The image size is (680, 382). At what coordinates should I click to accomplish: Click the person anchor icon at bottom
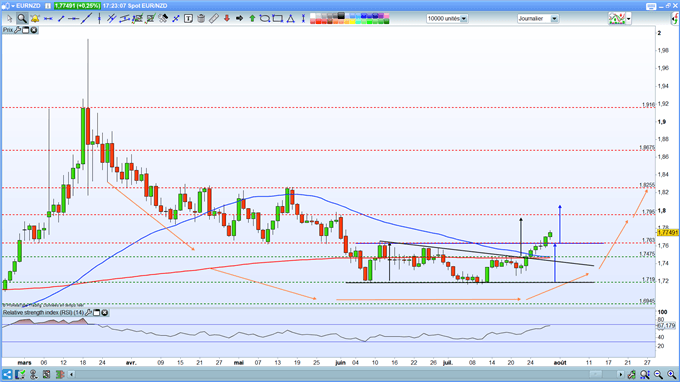point(33,374)
